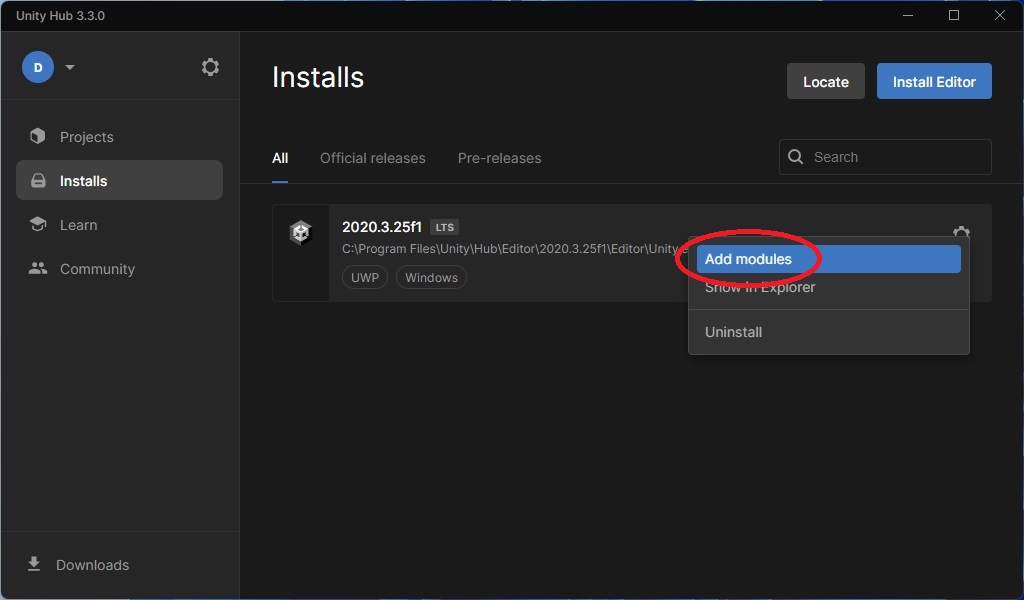Image resolution: width=1024 pixels, height=600 pixels.
Task: Click the Downloads arrow icon
Action: coord(34,564)
